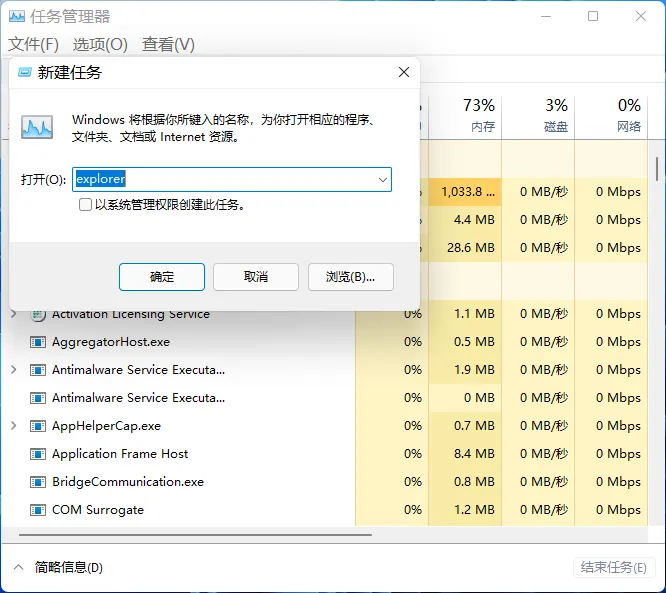Select the AggregatorHost.exe process name

tap(111, 342)
